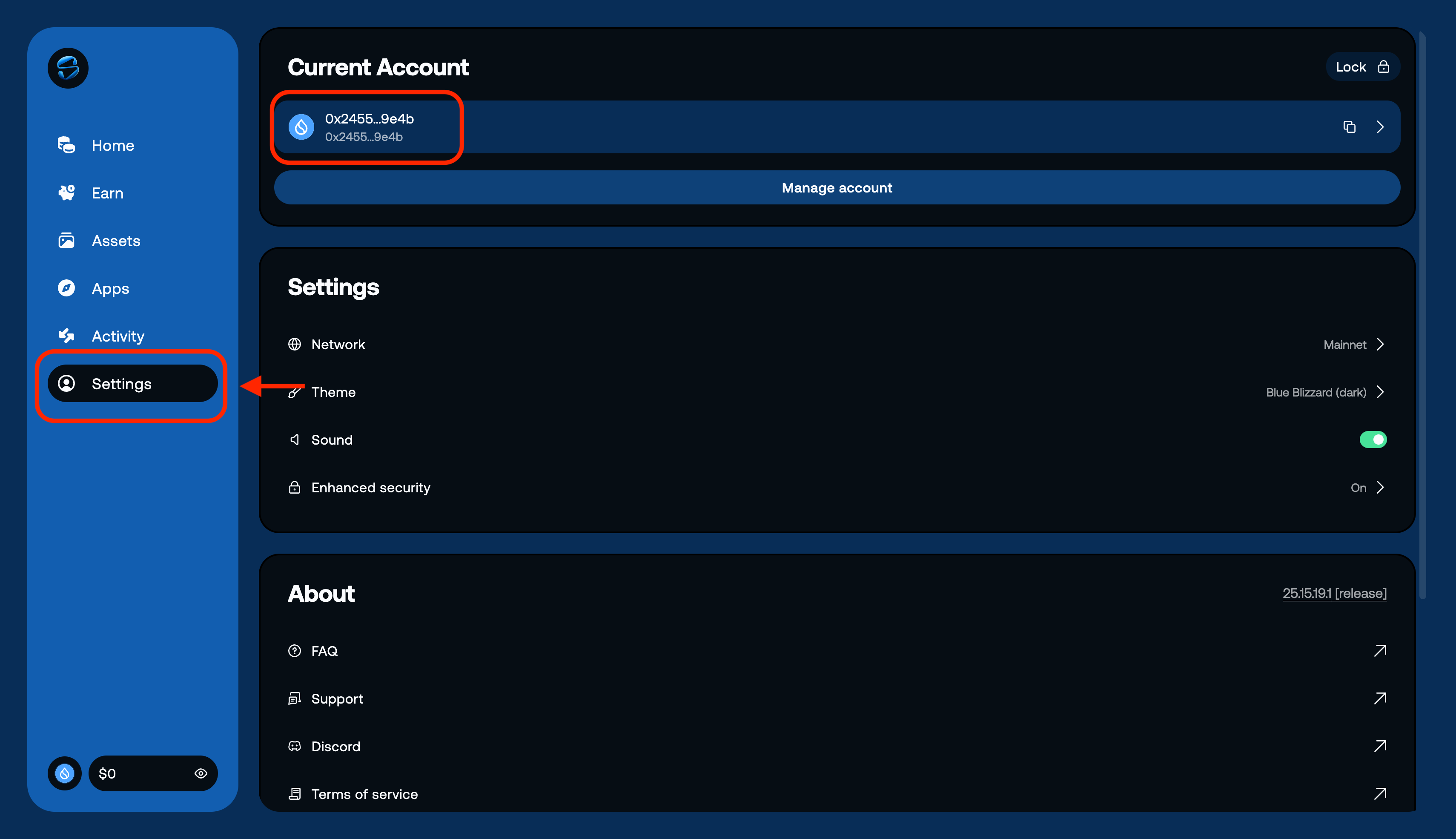
Task: Open Assets via the image icon
Action: [x=66, y=240]
